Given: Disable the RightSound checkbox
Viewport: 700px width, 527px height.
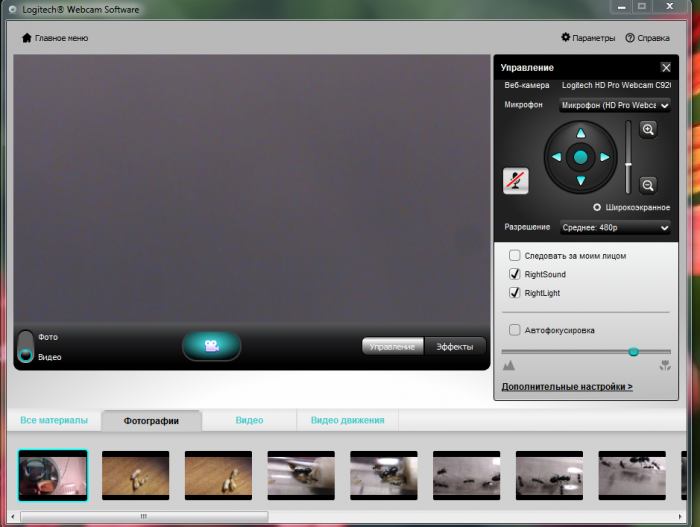Looking at the screenshot, I should click(x=514, y=274).
